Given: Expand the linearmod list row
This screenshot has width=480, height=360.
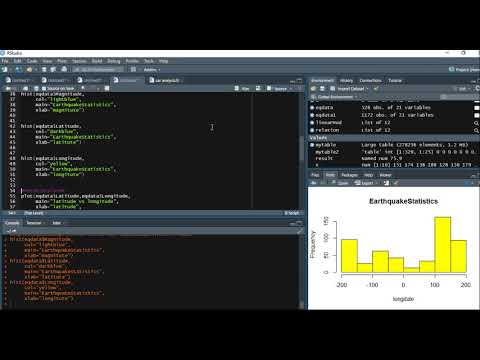Looking at the screenshot, I should click(x=312, y=123).
